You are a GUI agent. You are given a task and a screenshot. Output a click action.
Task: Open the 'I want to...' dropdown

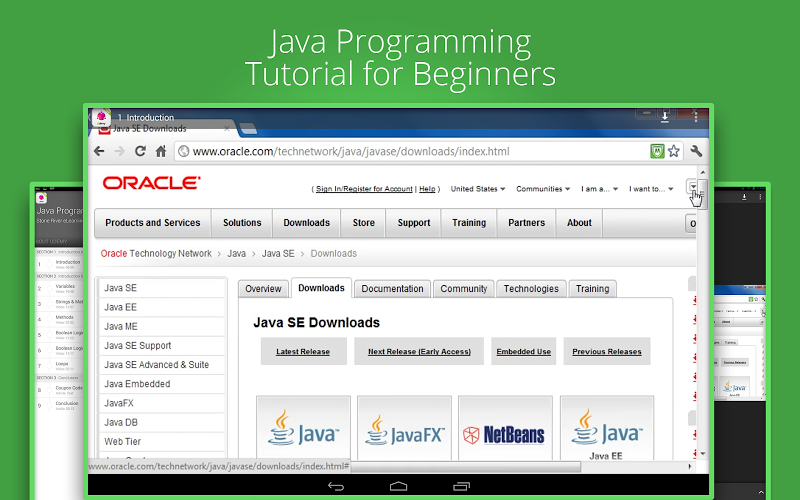click(651, 189)
